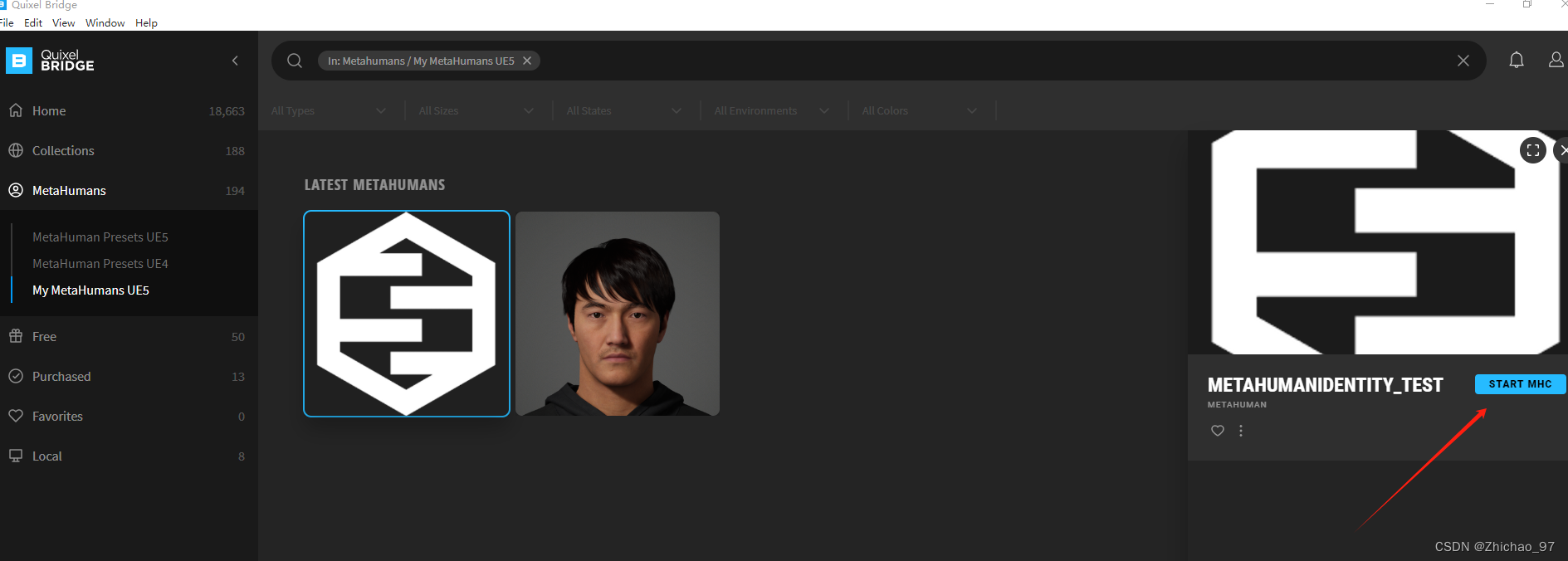The image size is (1568, 561).
Task: Select the male face MetaHuman thumbnail
Action: coord(618,314)
